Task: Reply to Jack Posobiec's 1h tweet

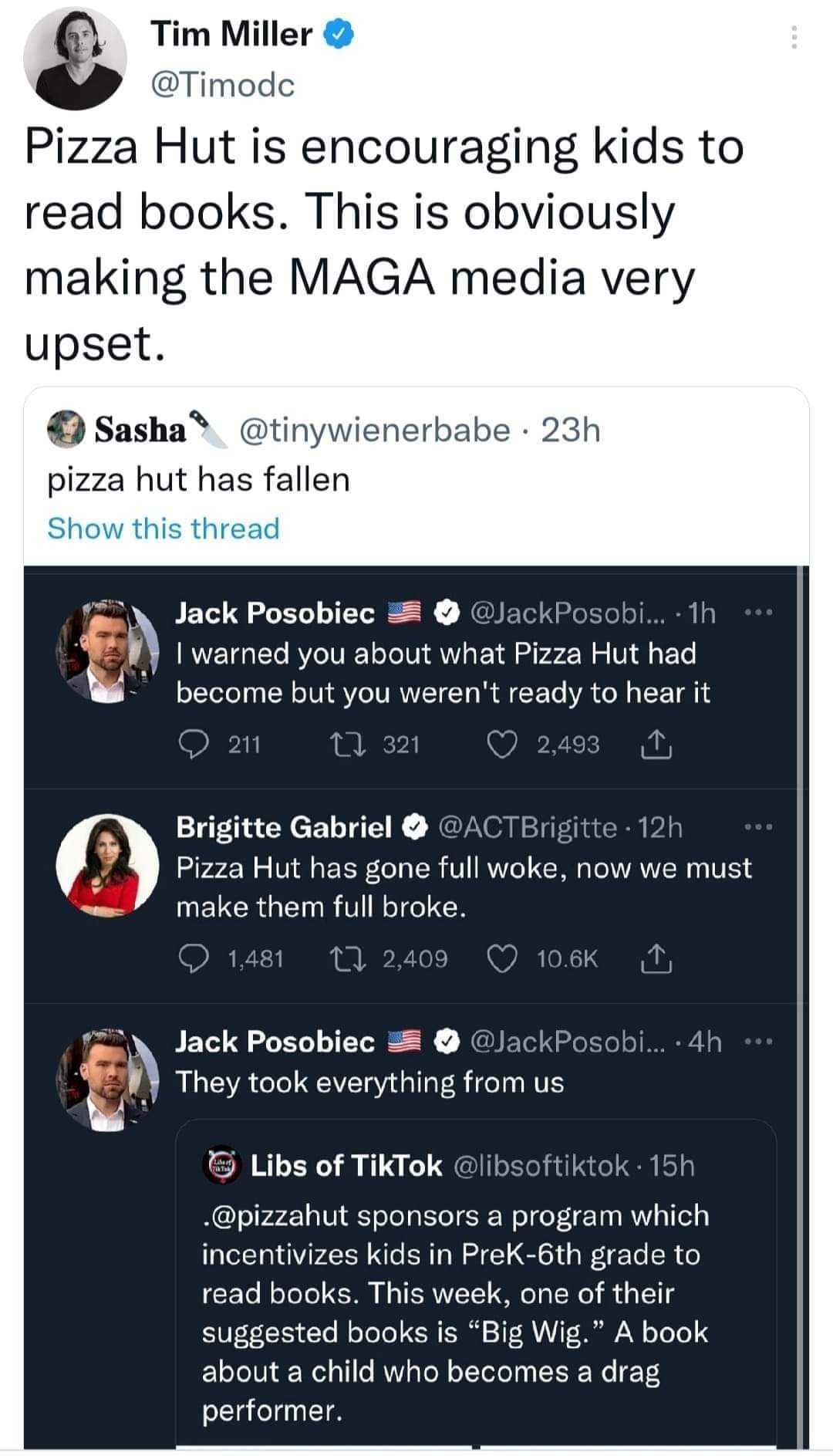Action: [x=192, y=744]
